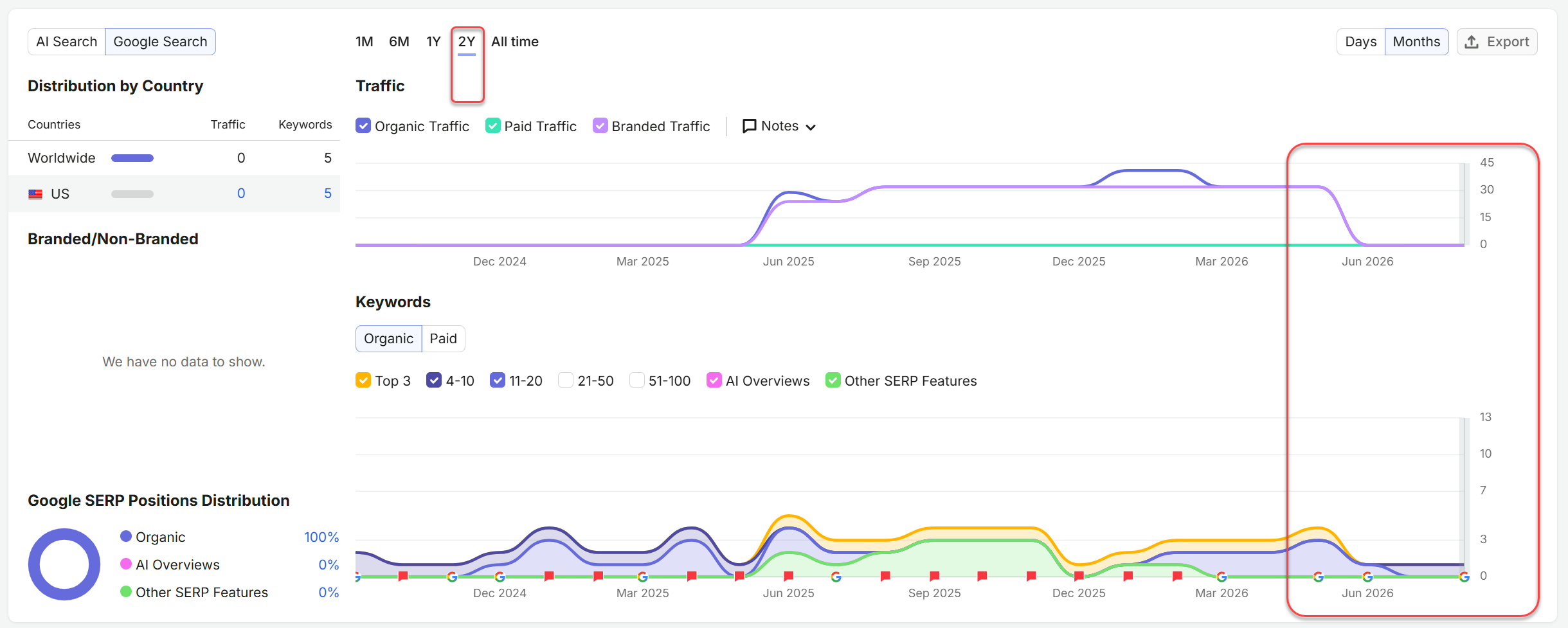Click the Google update marker near Jun 2026
The image size is (1568, 628).
(1367, 577)
